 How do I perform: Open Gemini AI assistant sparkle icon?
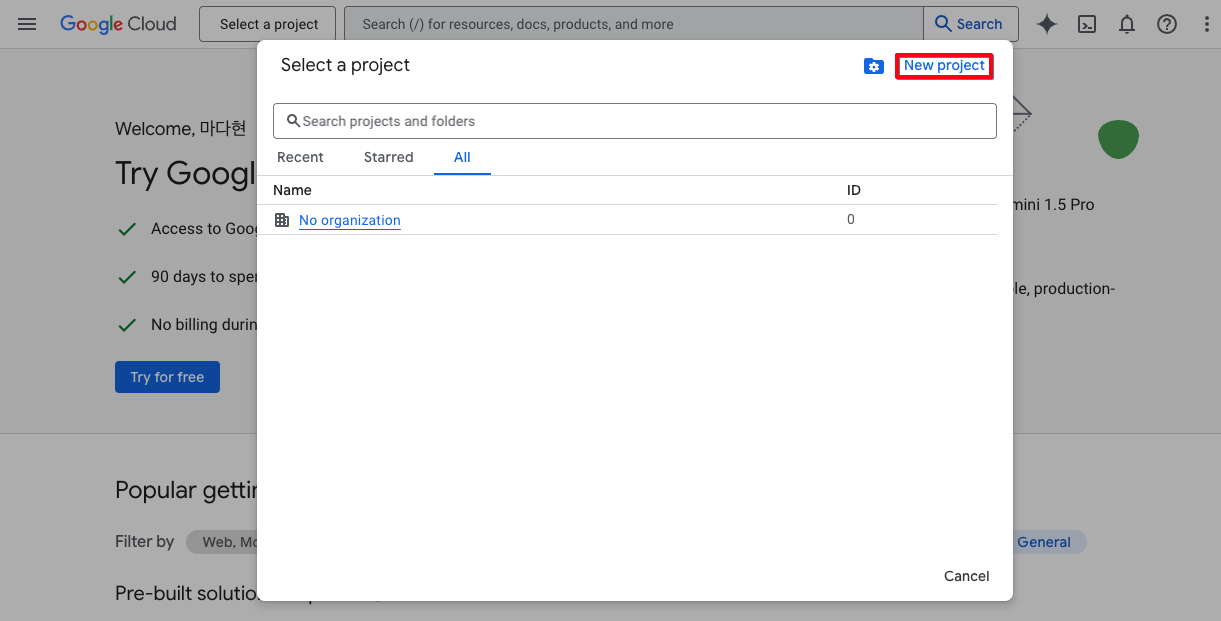point(1046,24)
